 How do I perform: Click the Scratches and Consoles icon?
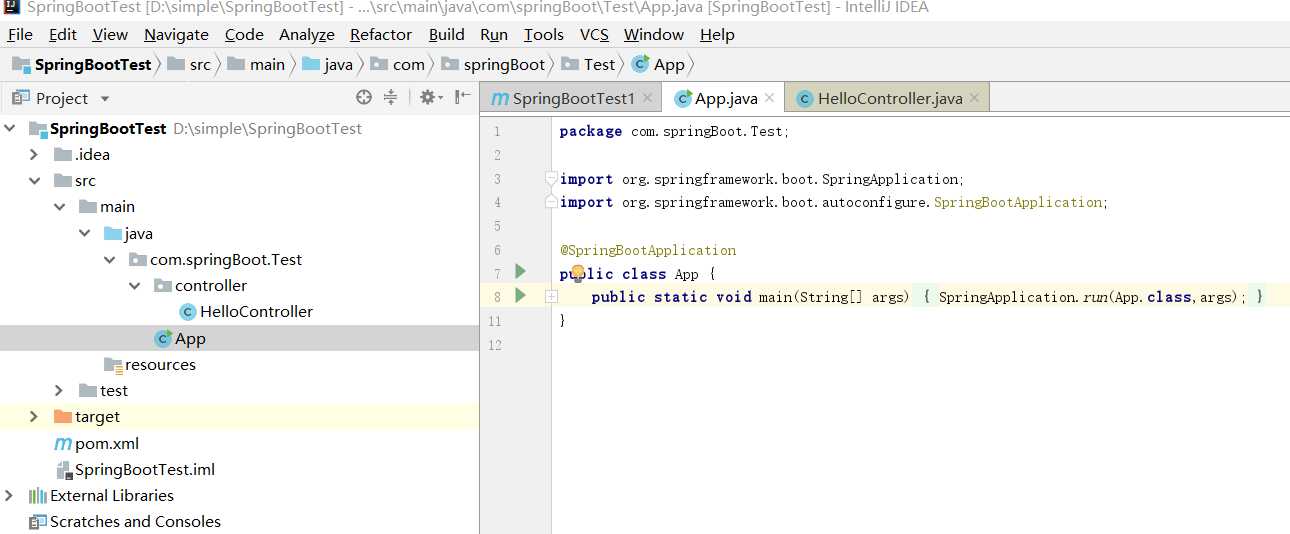point(38,521)
